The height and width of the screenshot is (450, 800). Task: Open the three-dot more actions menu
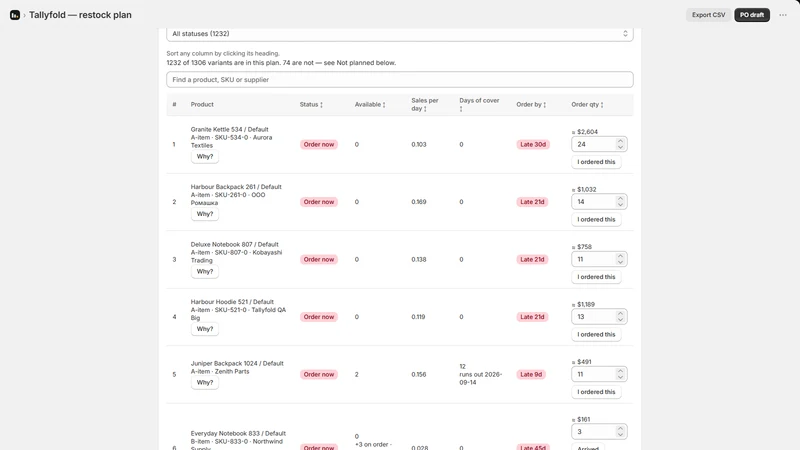783,15
